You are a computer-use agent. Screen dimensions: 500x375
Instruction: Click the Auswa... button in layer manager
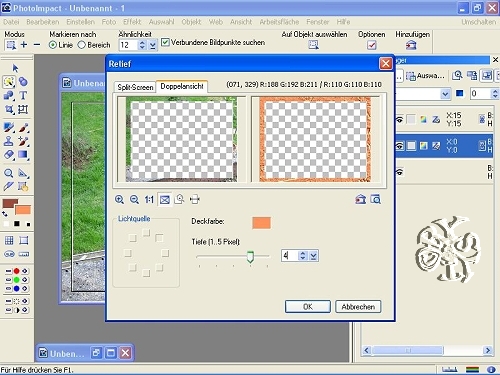point(425,76)
